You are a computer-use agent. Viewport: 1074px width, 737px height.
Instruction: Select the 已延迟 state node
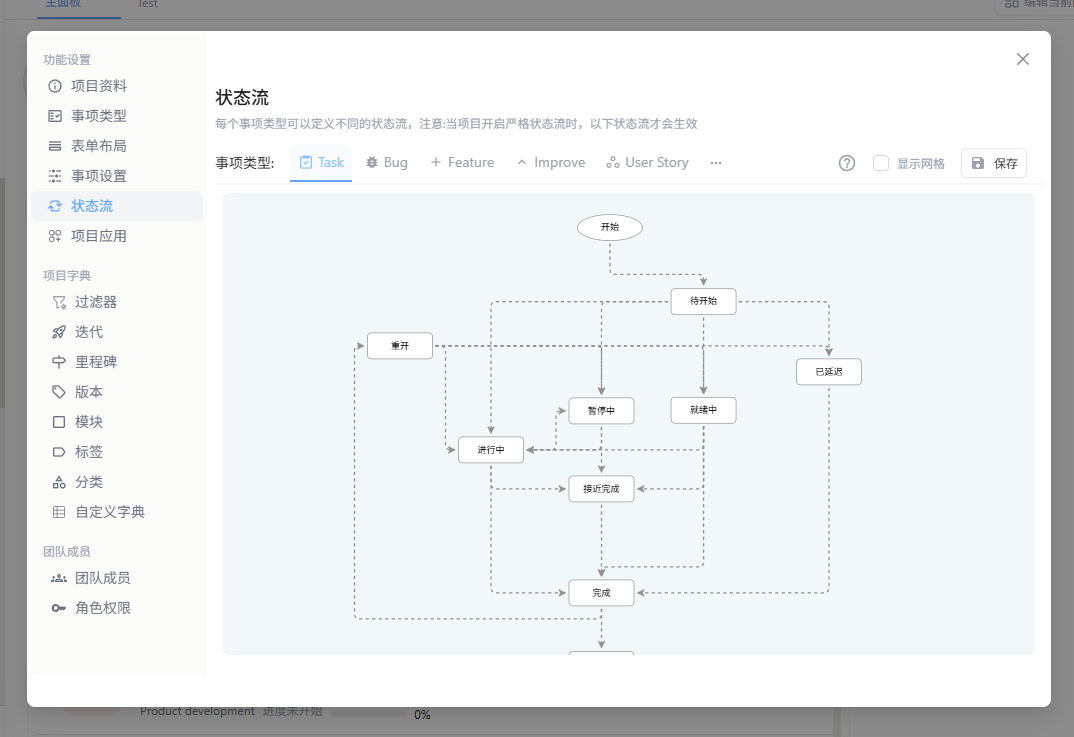coord(829,372)
